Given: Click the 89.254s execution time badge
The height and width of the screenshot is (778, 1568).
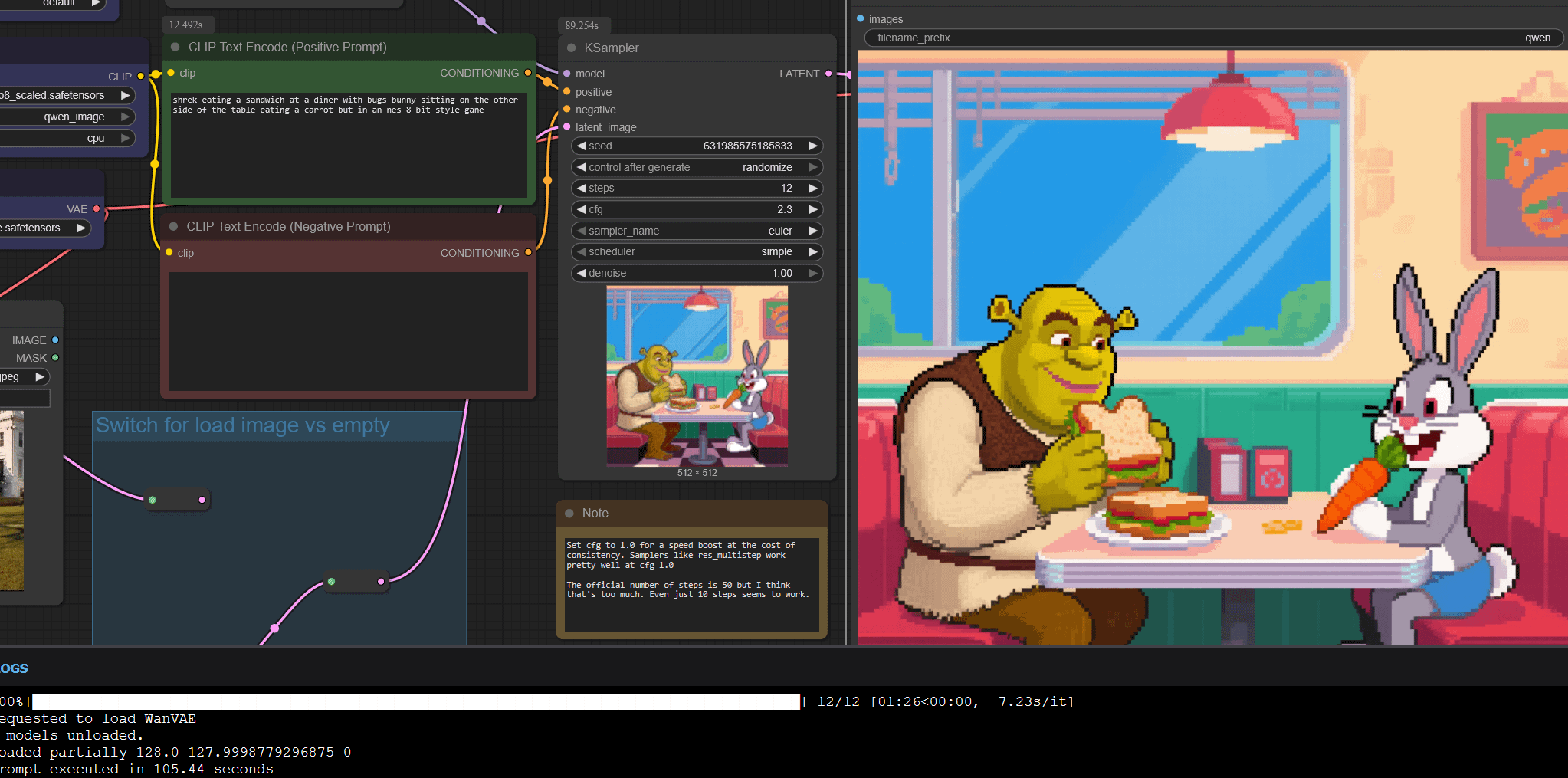Looking at the screenshot, I should point(582,25).
